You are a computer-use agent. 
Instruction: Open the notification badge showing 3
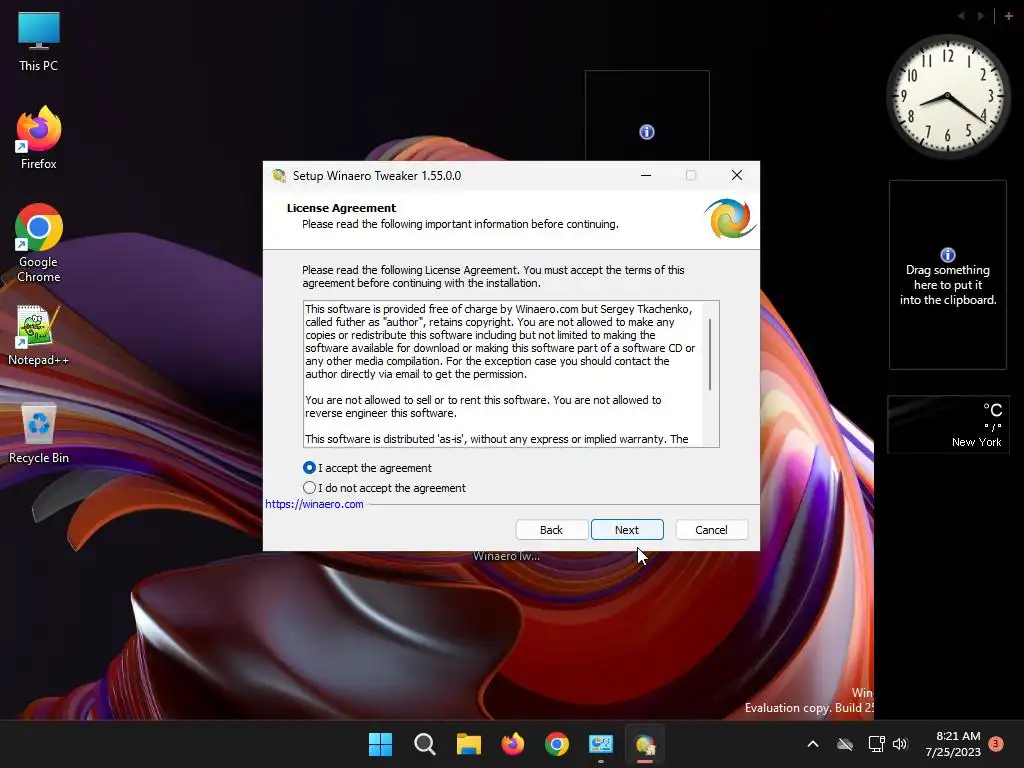pos(996,743)
